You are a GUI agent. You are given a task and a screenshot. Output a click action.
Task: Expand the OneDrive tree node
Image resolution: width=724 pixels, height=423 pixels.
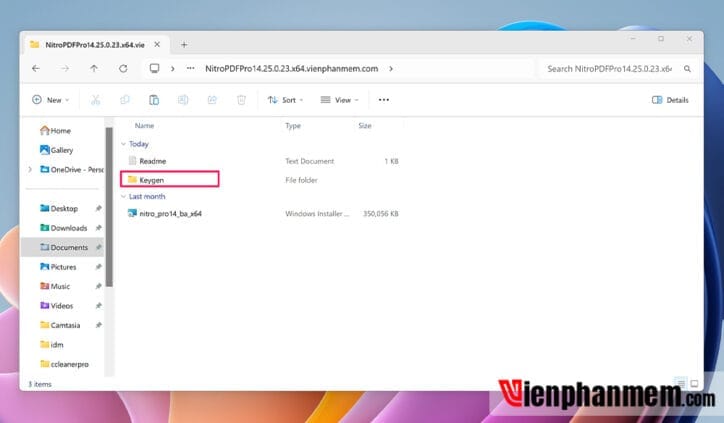[30, 169]
